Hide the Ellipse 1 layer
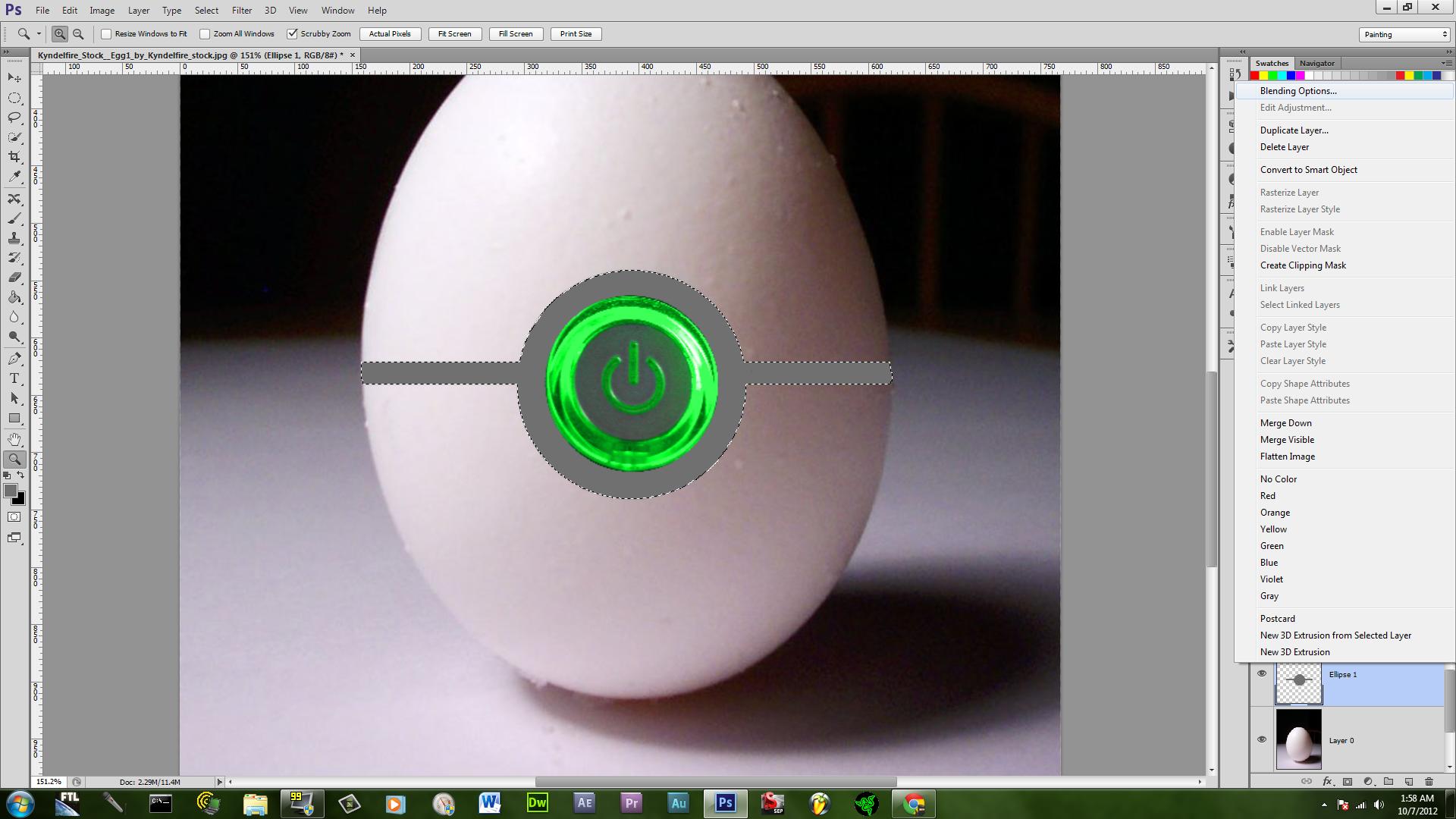 point(1262,673)
